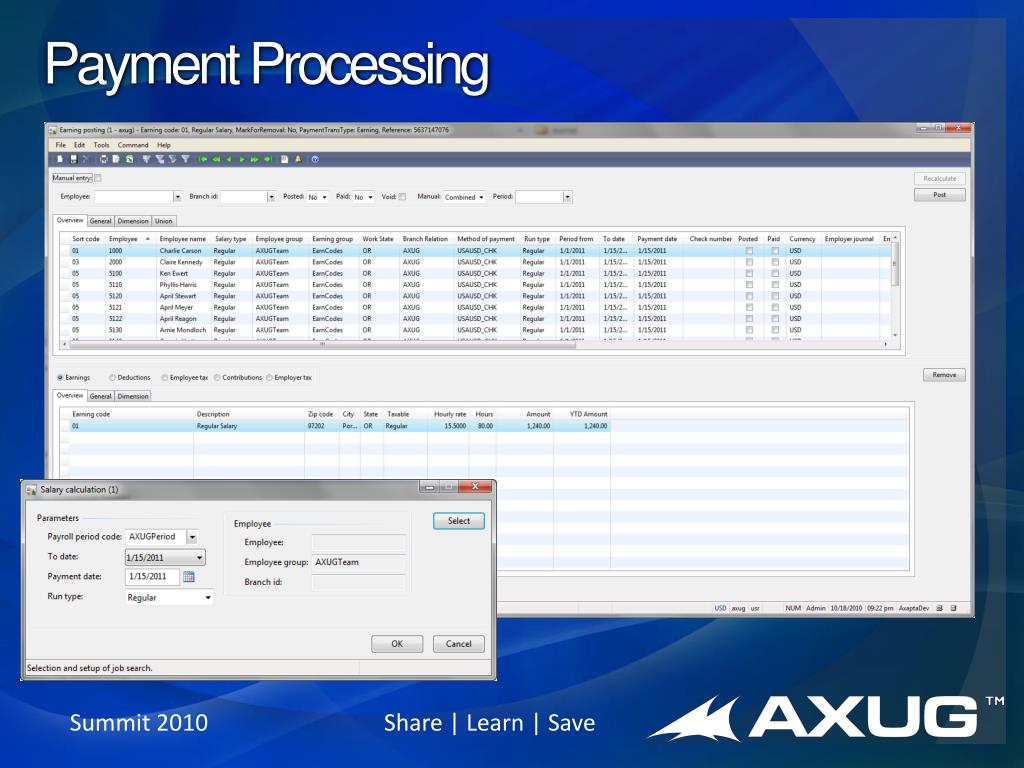Click the Recalculate button
The width and height of the screenshot is (1024, 768).
click(x=939, y=178)
